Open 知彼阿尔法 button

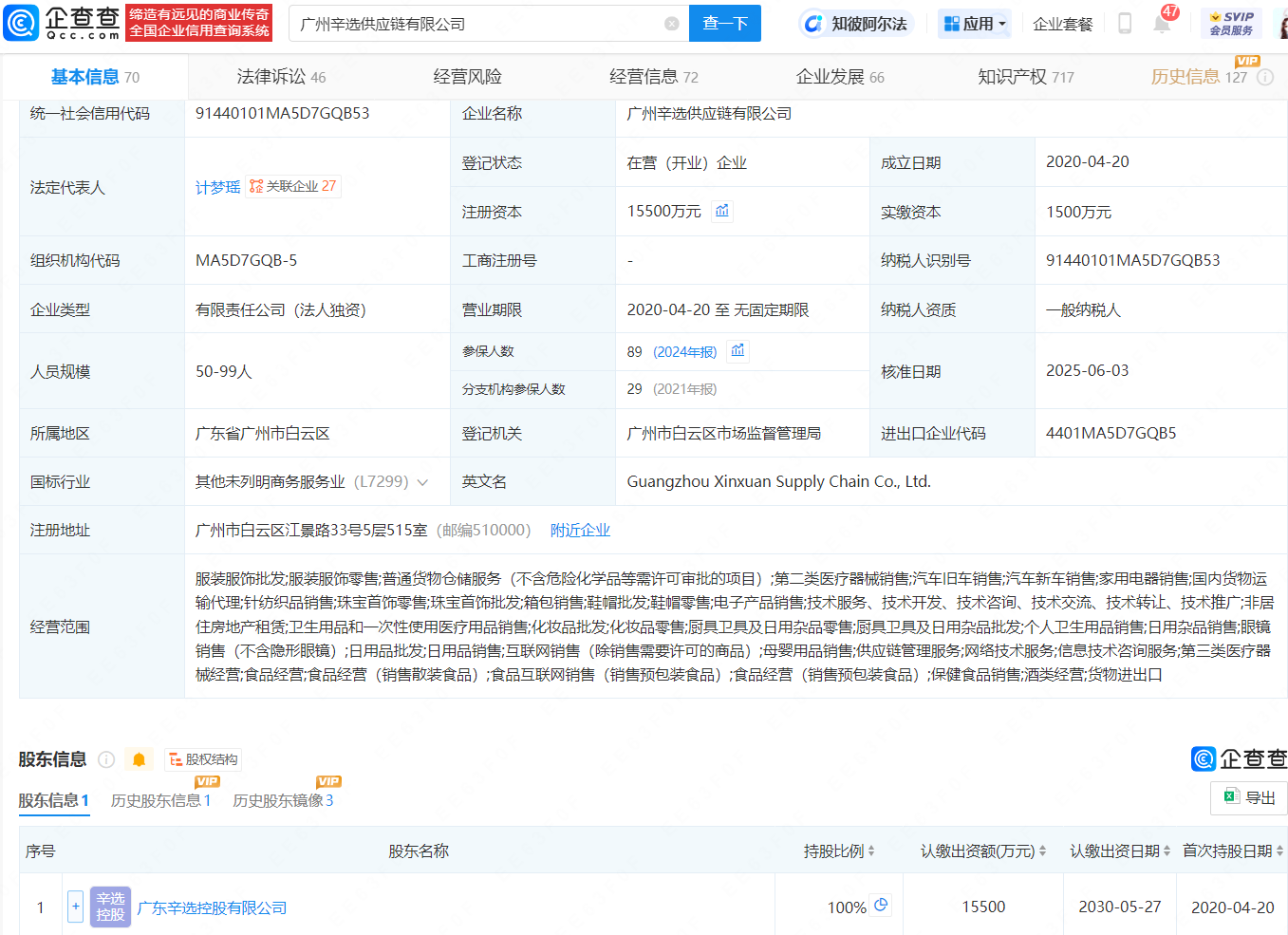coord(857,24)
